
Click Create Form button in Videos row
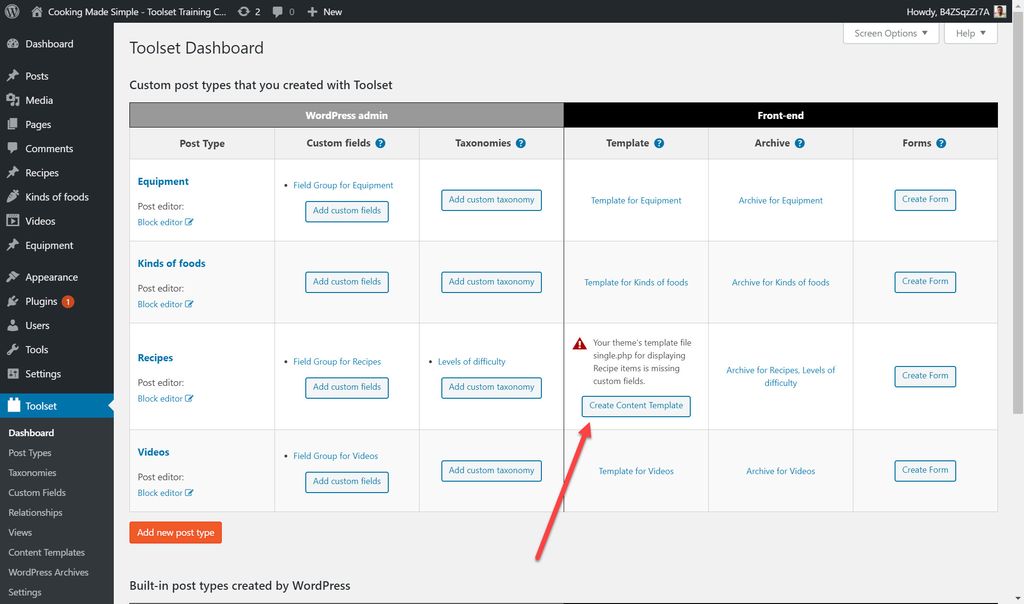[925, 470]
